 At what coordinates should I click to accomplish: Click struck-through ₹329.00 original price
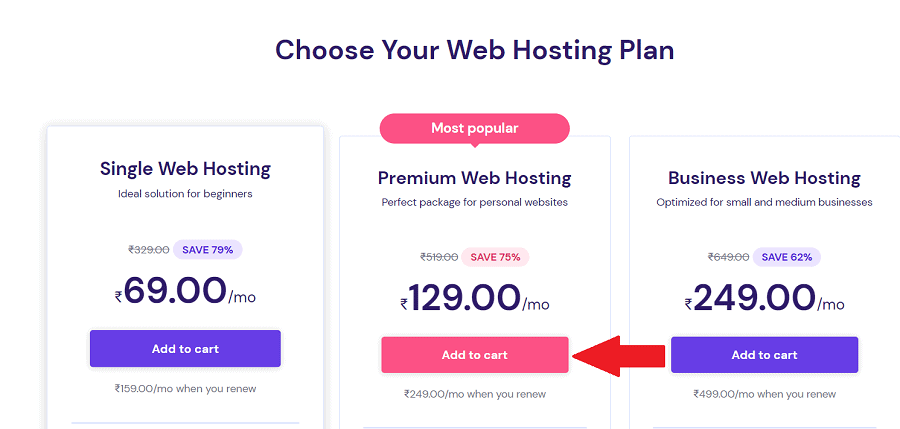coord(149,250)
